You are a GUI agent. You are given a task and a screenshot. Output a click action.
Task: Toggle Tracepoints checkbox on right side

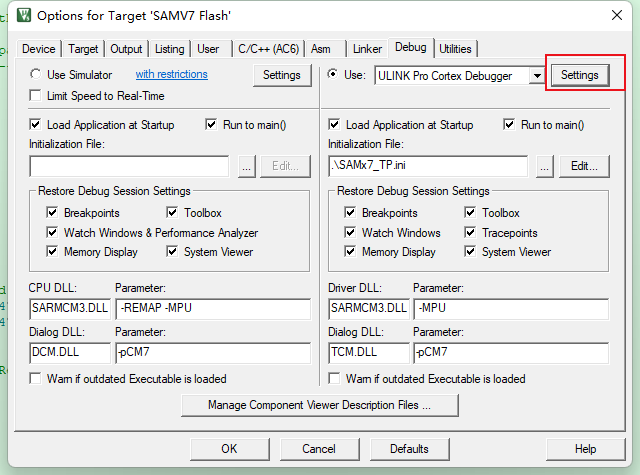(x=471, y=233)
